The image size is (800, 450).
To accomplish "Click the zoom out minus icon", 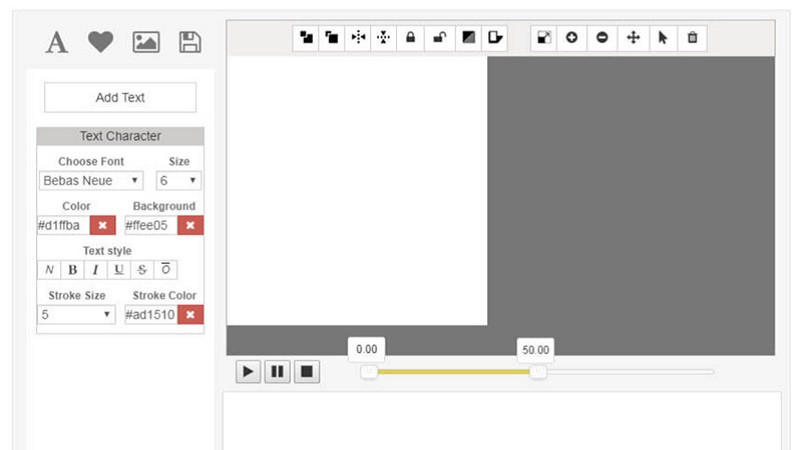I will (602, 38).
